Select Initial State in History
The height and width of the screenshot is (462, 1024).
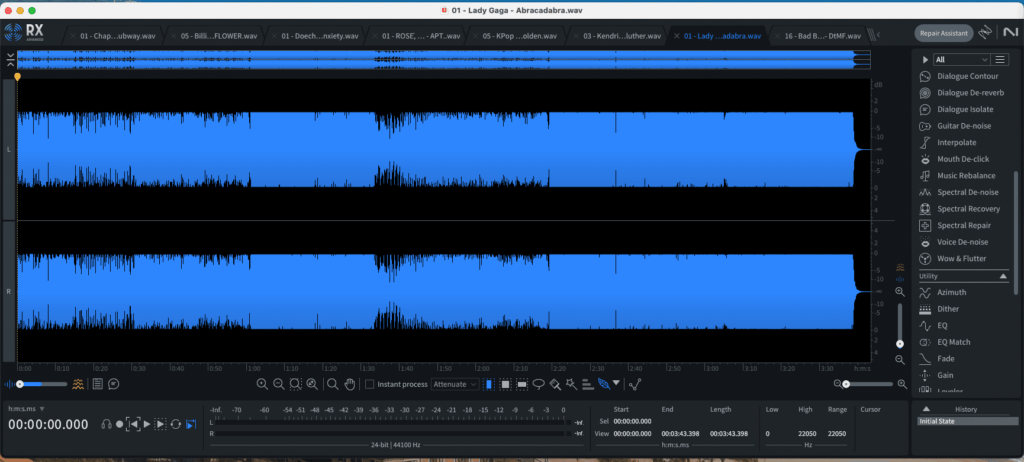coord(968,421)
